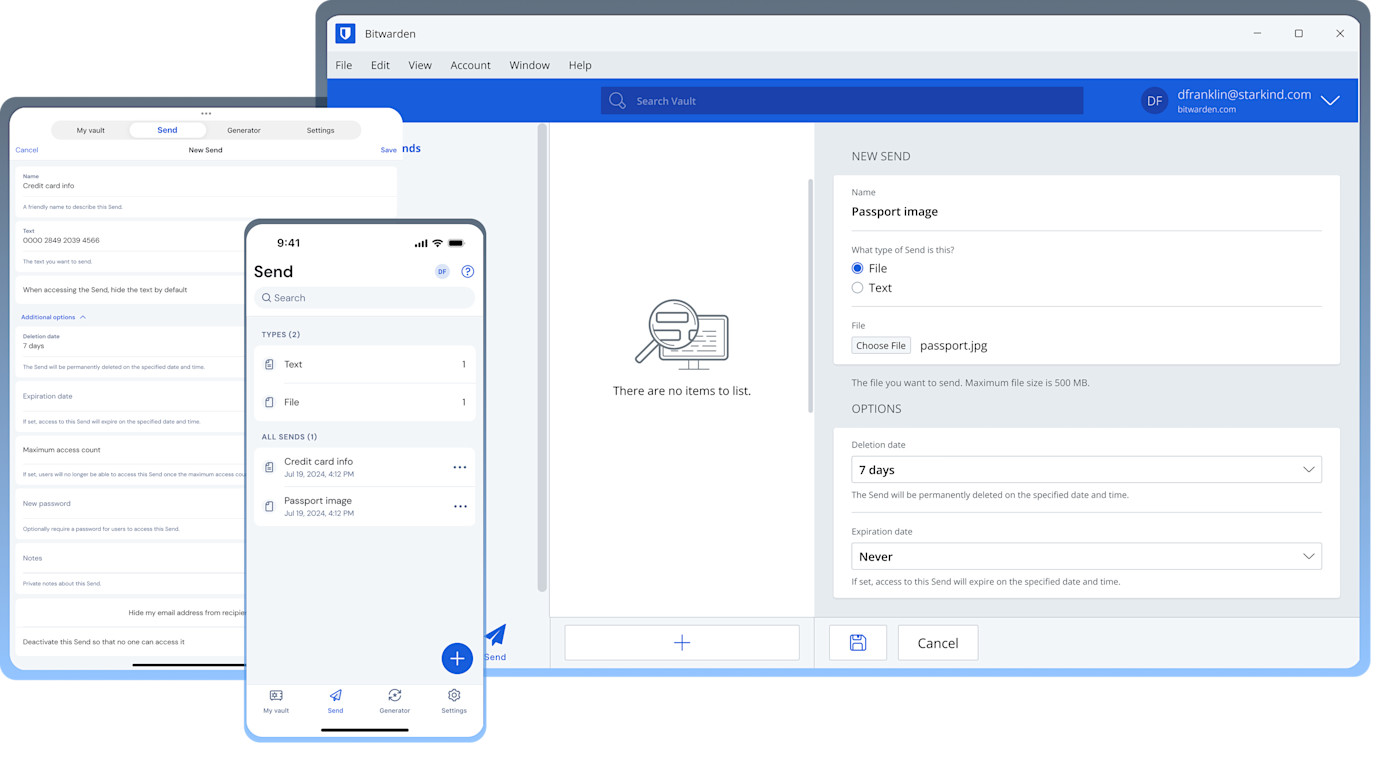Click the search magnifier icon in Search Vault
Image resolution: width=1400 pixels, height=777 pixels.
tap(617, 101)
